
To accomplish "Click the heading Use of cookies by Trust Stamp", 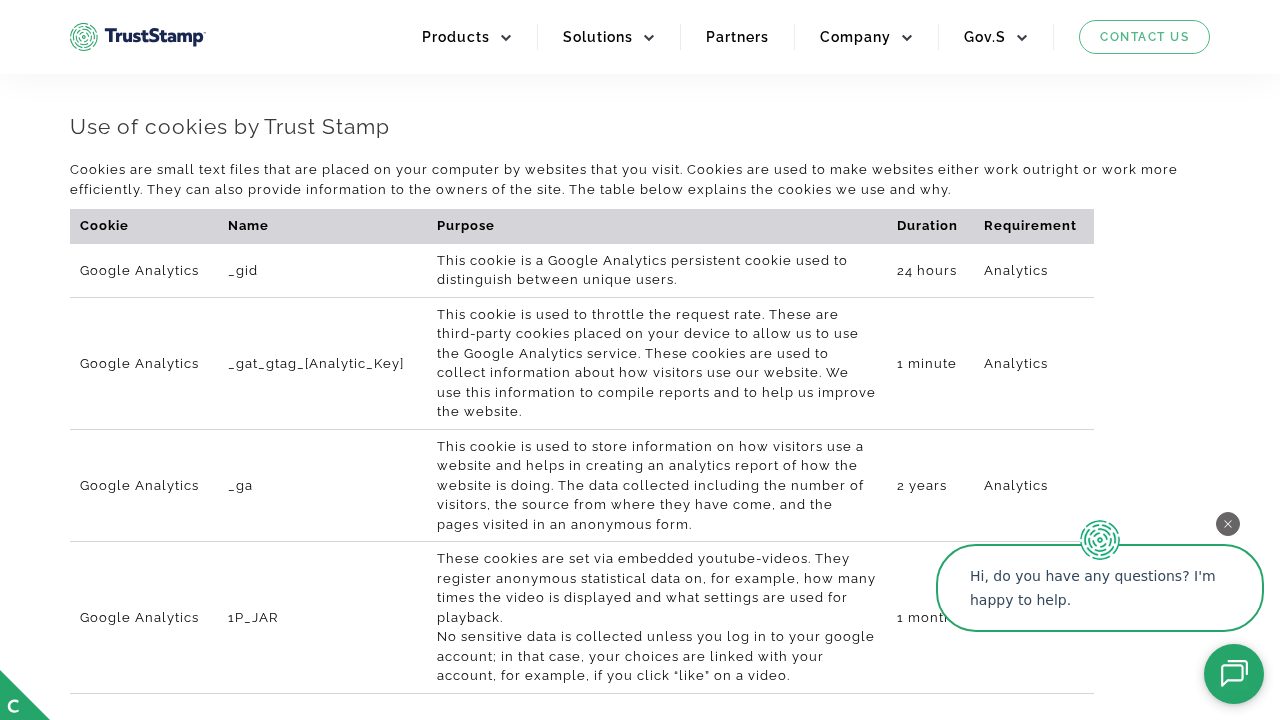I will coord(229,127).
